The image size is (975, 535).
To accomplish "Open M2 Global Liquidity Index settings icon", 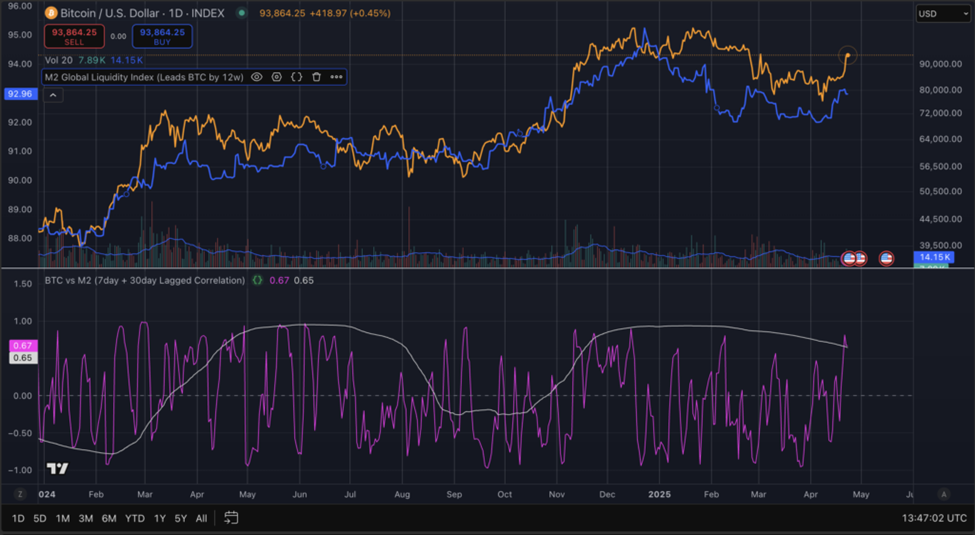I will click(277, 77).
